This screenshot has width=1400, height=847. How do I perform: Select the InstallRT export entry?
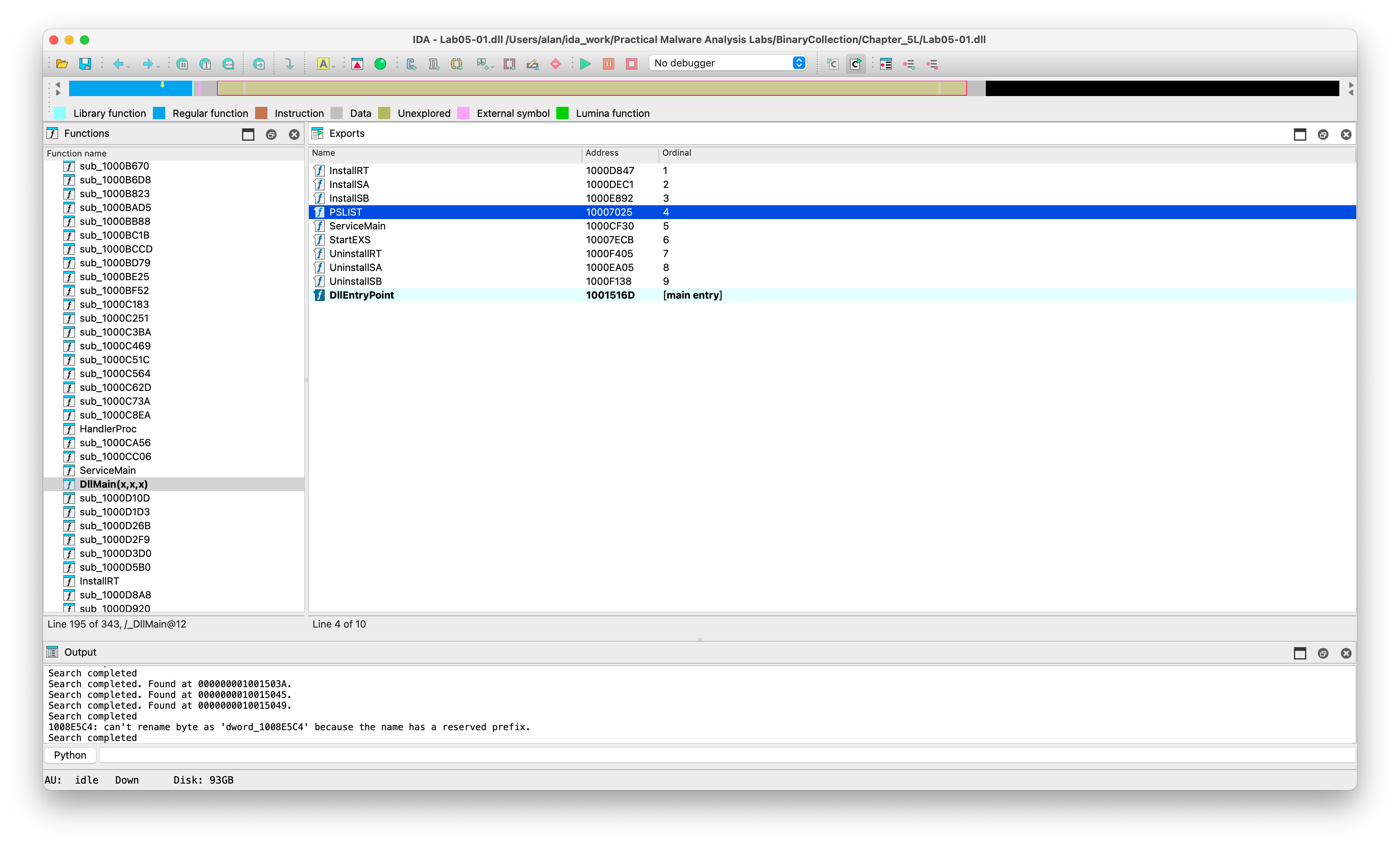[832, 171]
